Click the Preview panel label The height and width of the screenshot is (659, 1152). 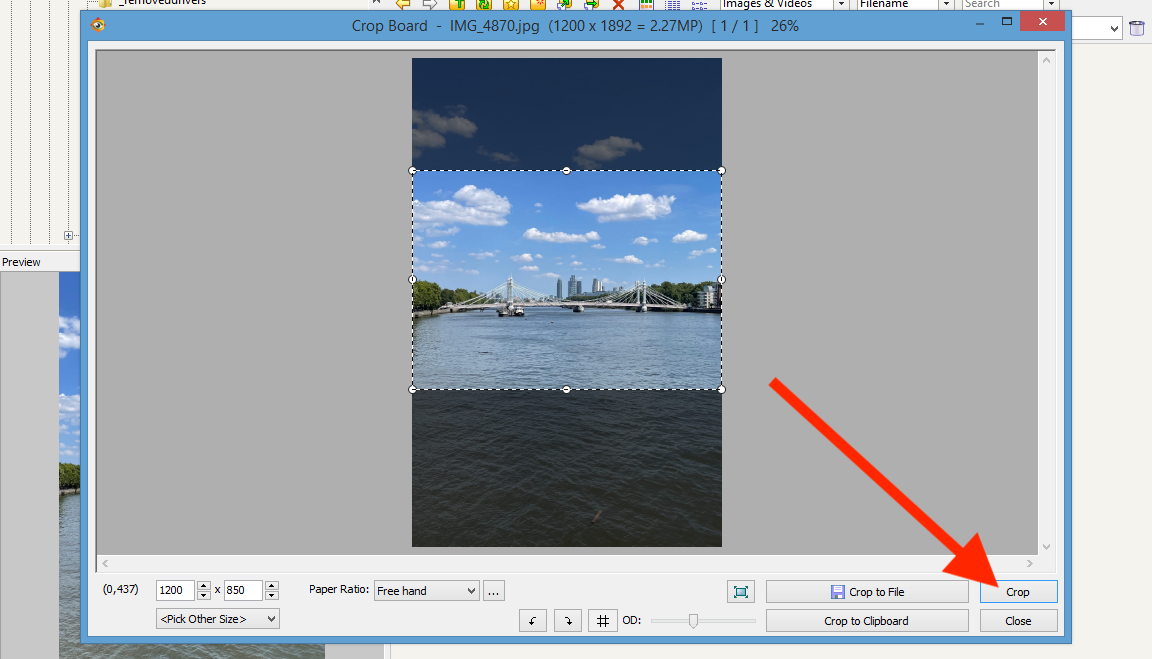coord(21,262)
